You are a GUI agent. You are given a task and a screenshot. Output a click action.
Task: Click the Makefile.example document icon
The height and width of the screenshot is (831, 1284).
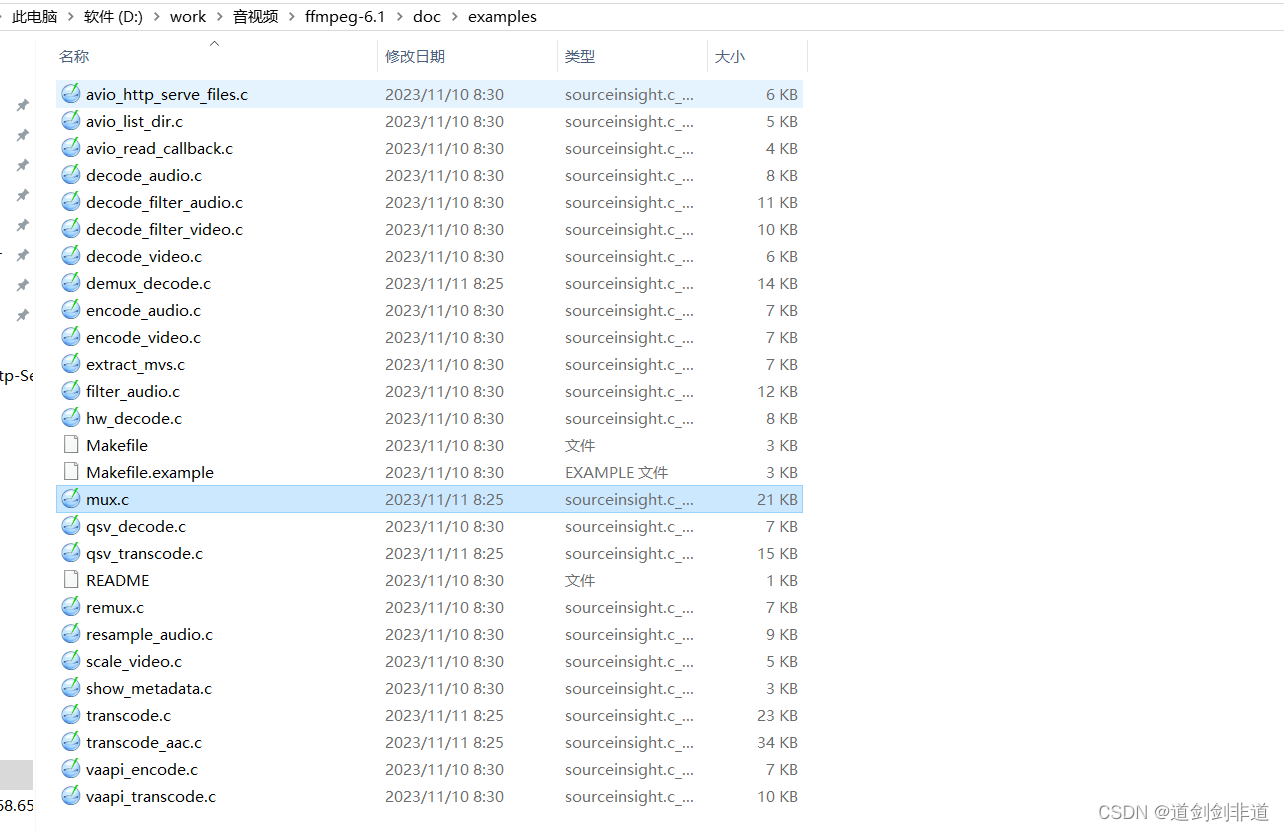click(70, 472)
